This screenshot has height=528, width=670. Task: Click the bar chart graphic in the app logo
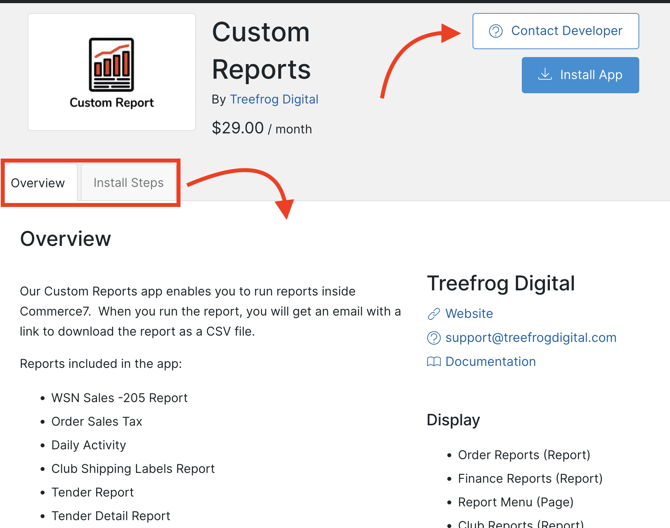click(x=112, y=65)
